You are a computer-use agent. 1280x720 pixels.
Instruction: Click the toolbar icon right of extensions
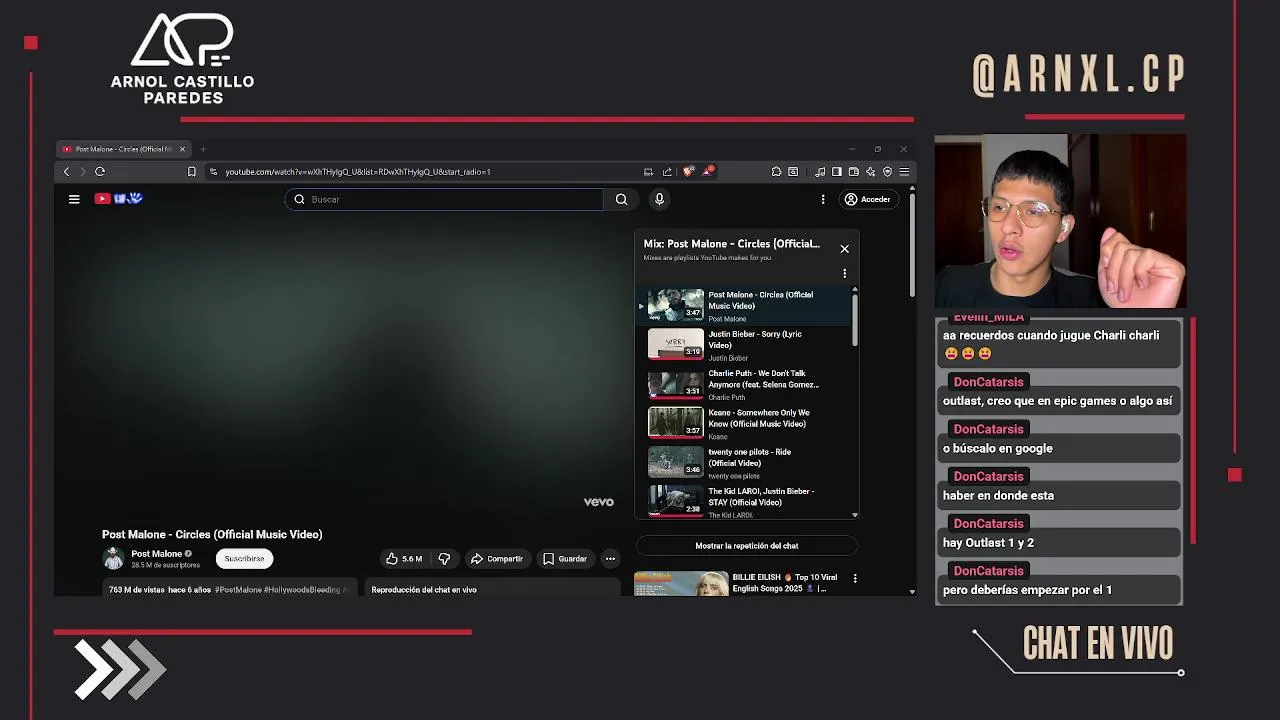(x=794, y=172)
